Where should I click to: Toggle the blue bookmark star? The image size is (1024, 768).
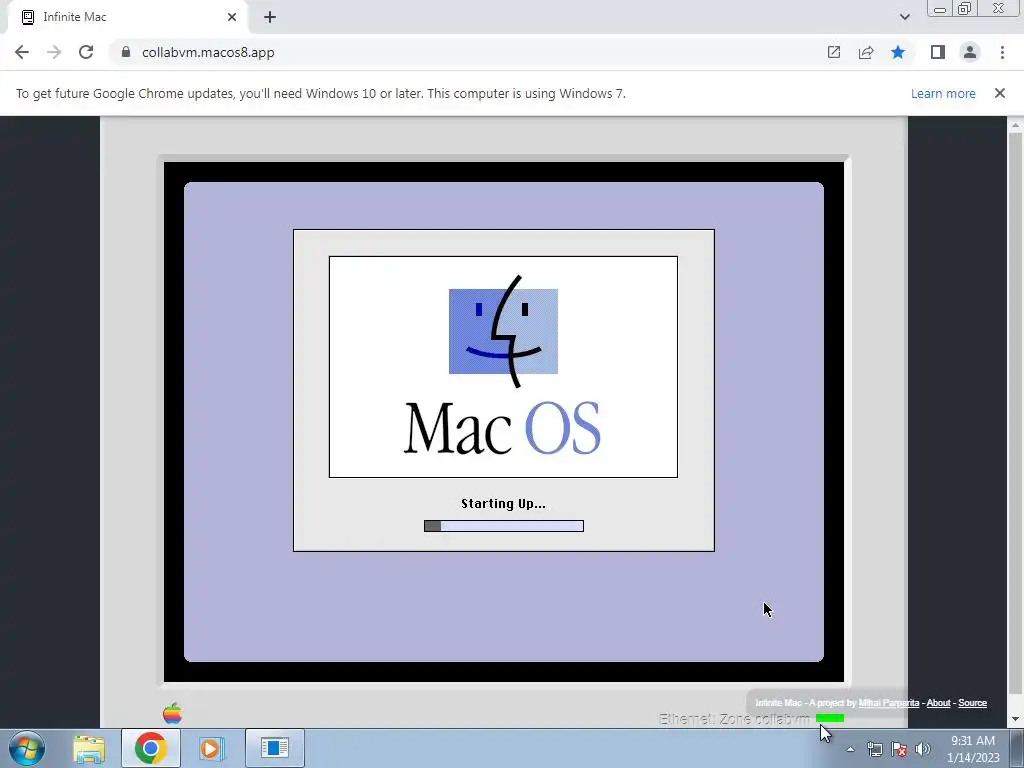898,52
